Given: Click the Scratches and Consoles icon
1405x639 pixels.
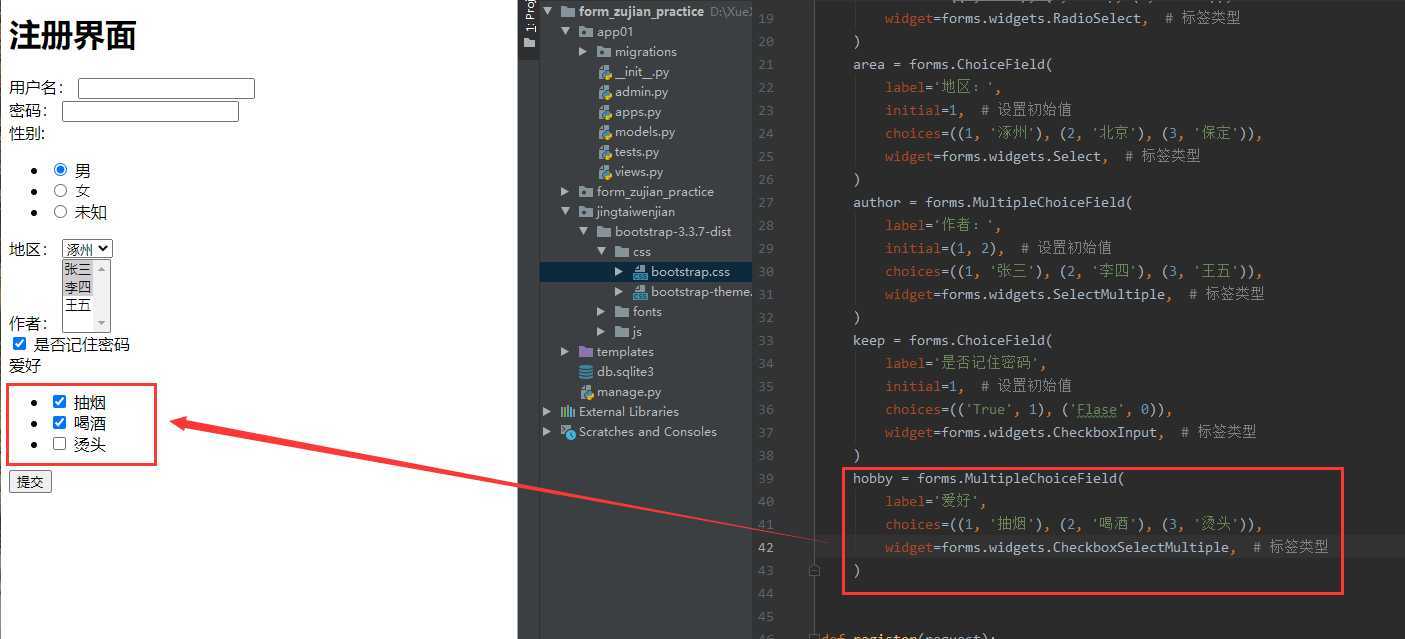Looking at the screenshot, I should click(568, 432).
